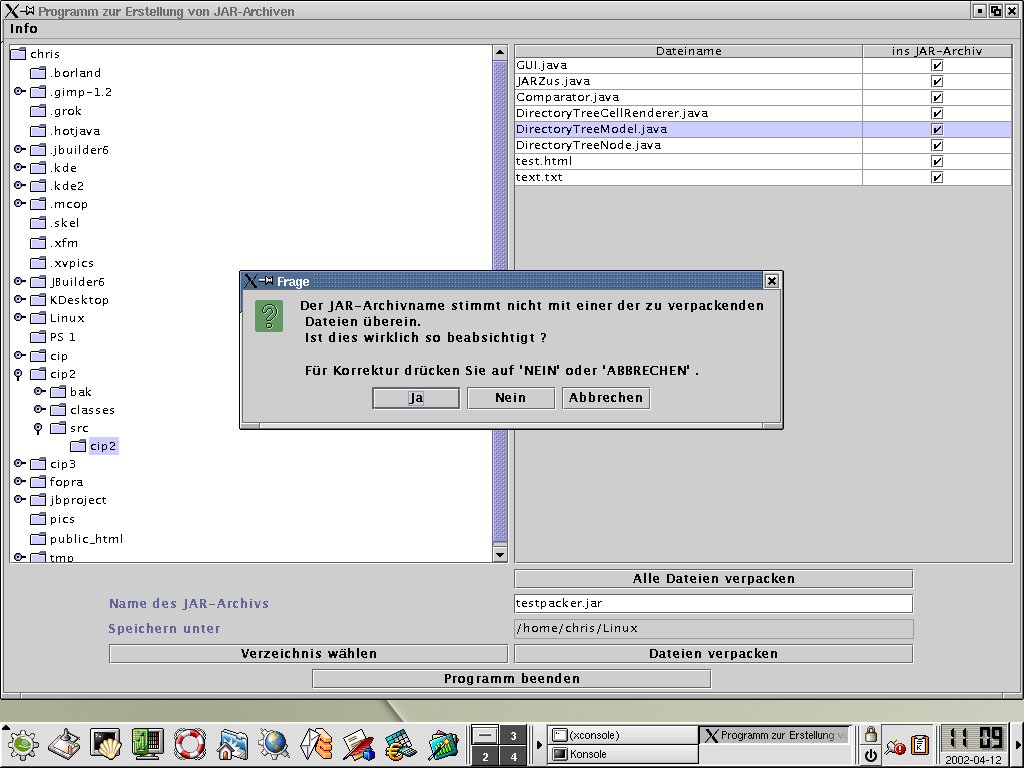Click the logout power icon
1024x768 pixels.
871,755
